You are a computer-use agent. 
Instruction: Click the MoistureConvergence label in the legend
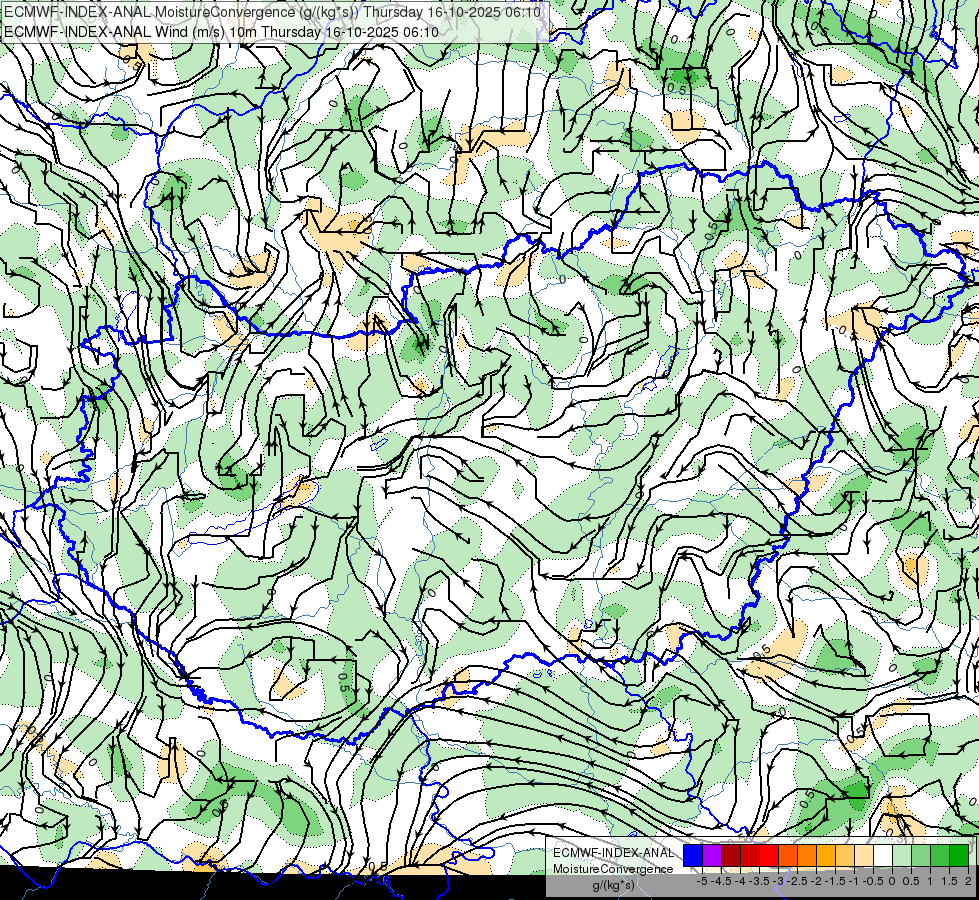coord(613,869)
